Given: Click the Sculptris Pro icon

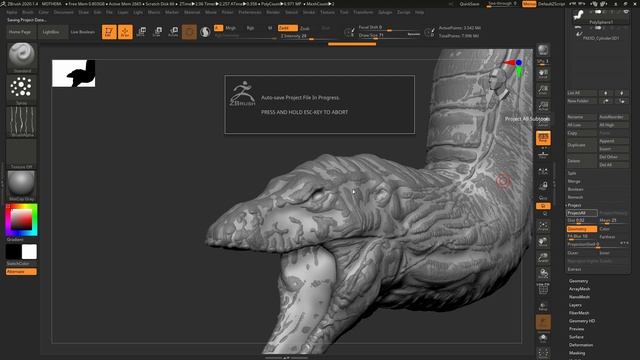Looking at the screenshot, I should 205,32.
